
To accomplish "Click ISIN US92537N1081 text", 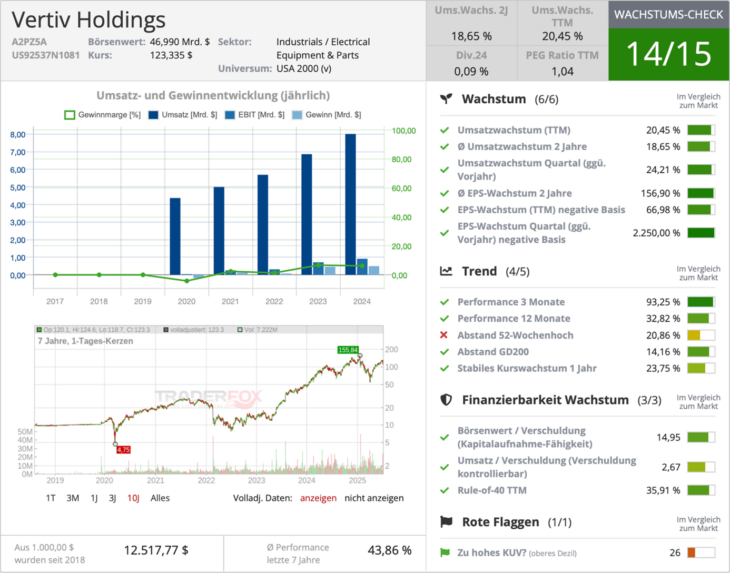I will click(46, 55).
